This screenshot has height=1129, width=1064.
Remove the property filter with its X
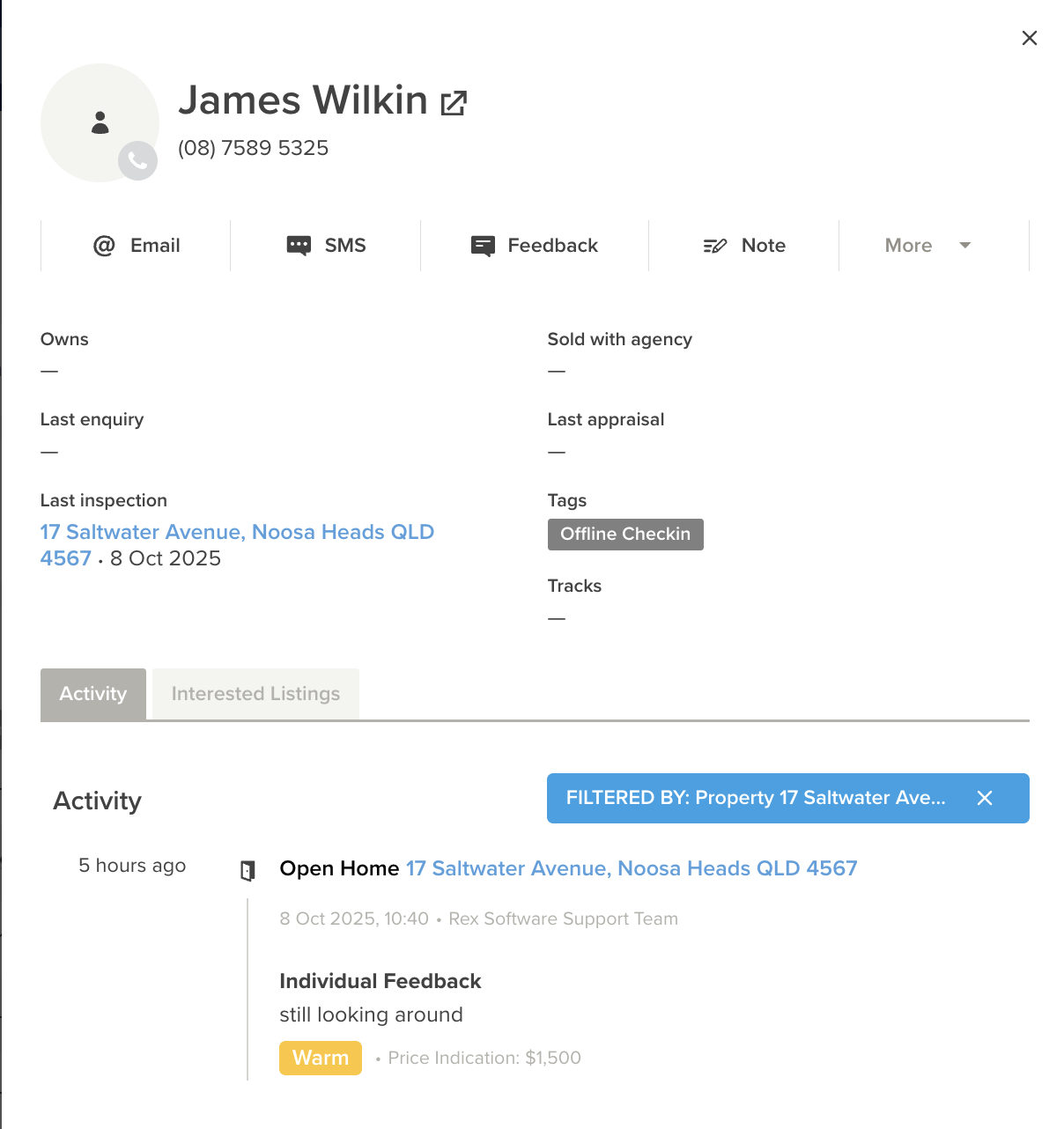[x=985, y=798]
